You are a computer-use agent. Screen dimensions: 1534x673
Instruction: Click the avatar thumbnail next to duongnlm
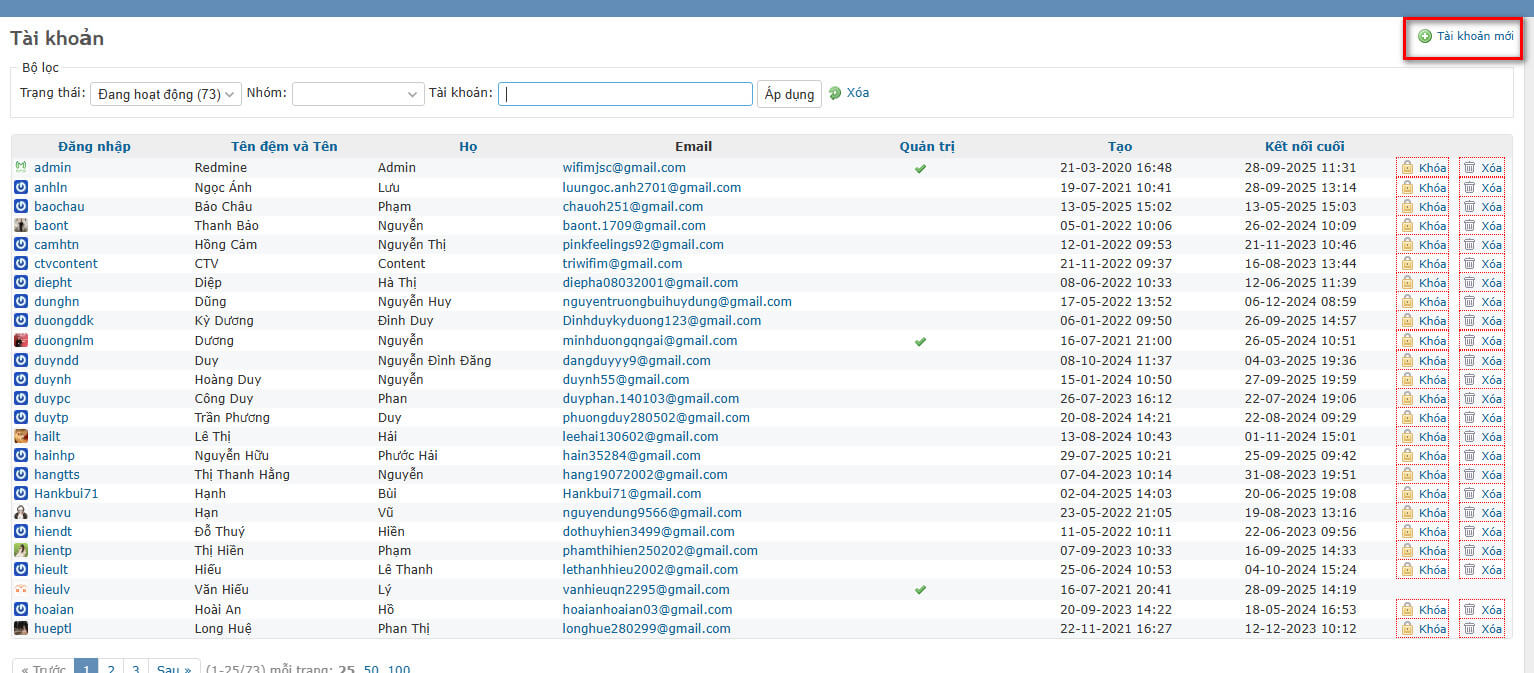click(x=21, y=340)
